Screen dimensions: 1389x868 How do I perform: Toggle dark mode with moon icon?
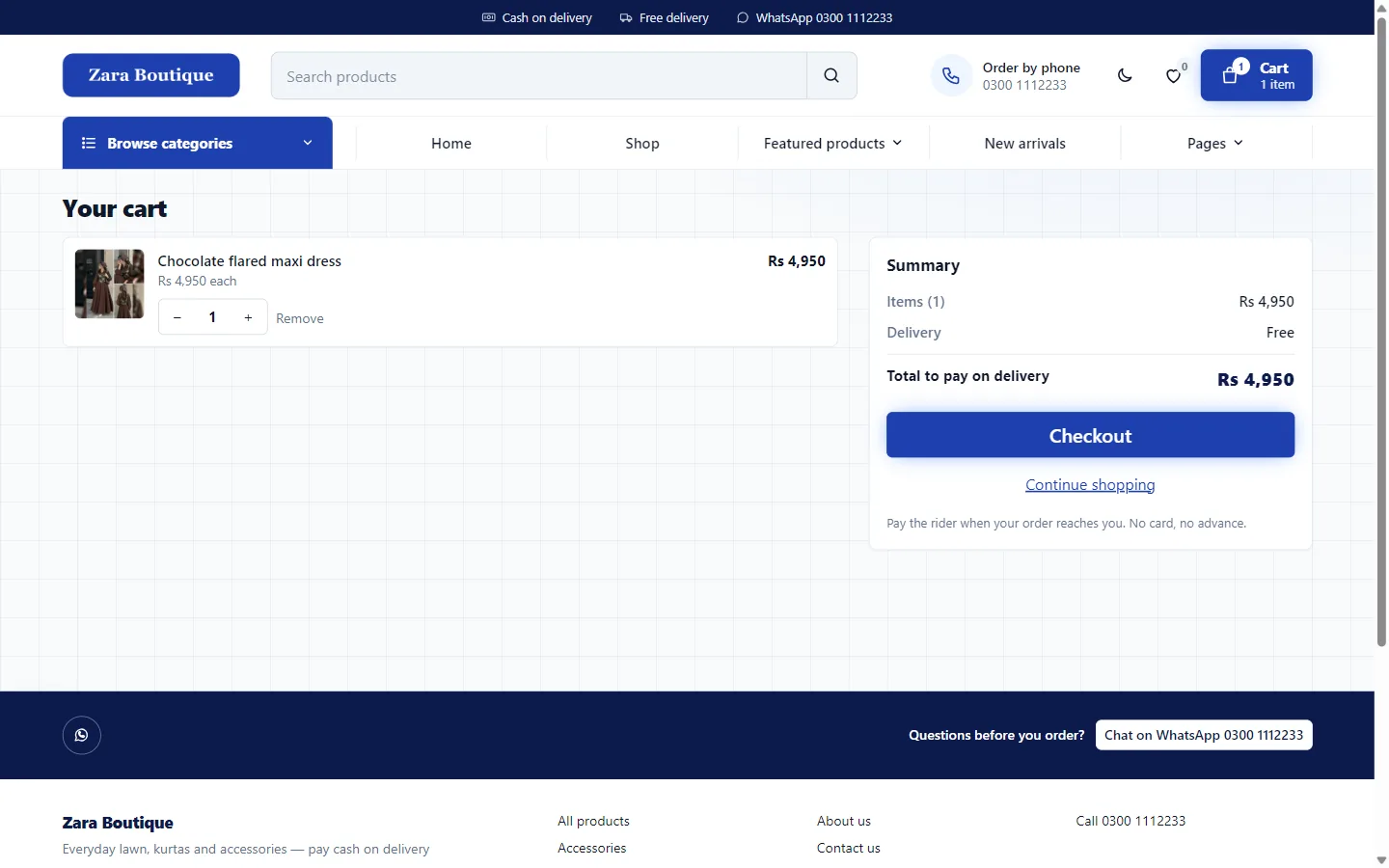click(x=1125, y=75)
